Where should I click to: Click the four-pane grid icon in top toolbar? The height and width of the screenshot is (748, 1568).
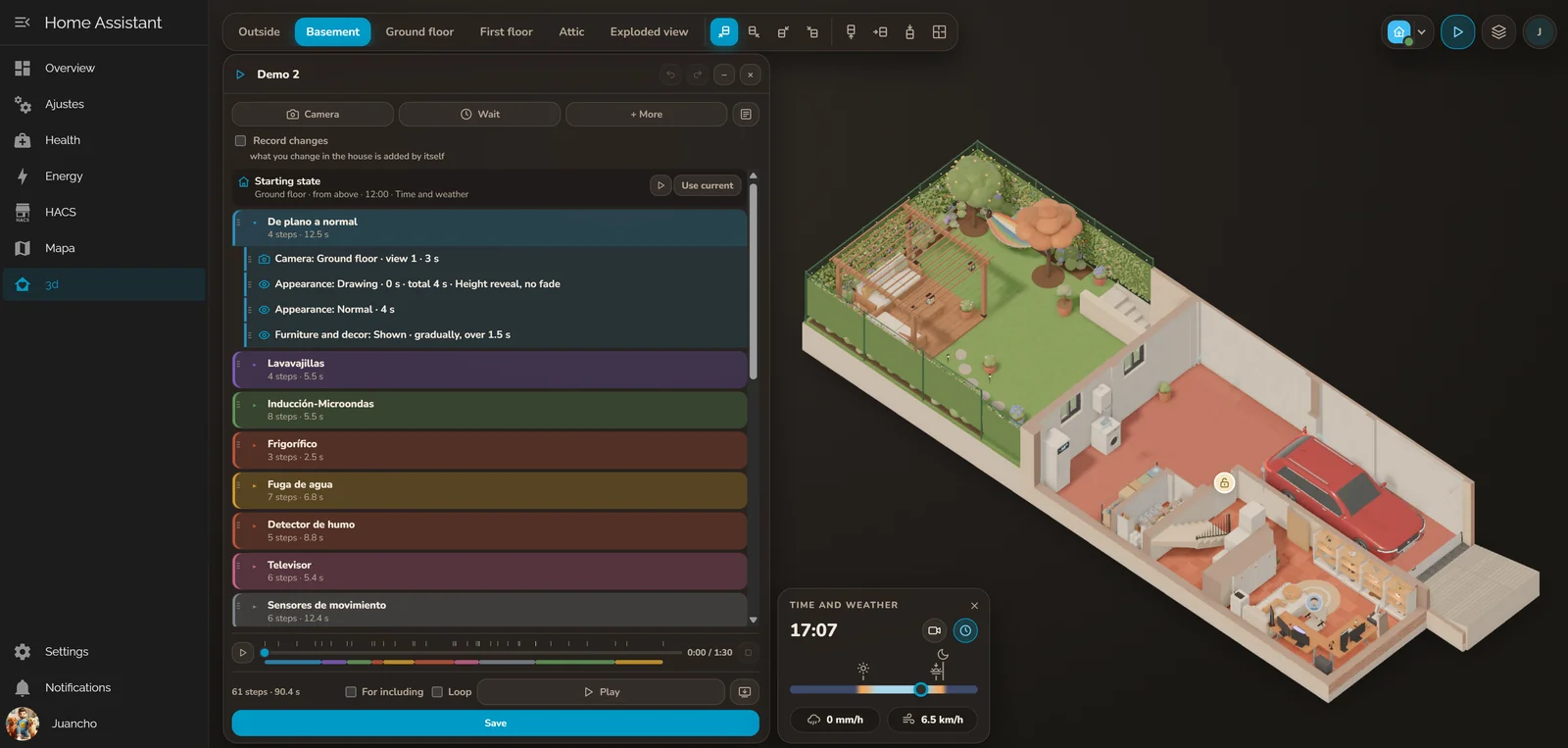(x=939, y=31)
